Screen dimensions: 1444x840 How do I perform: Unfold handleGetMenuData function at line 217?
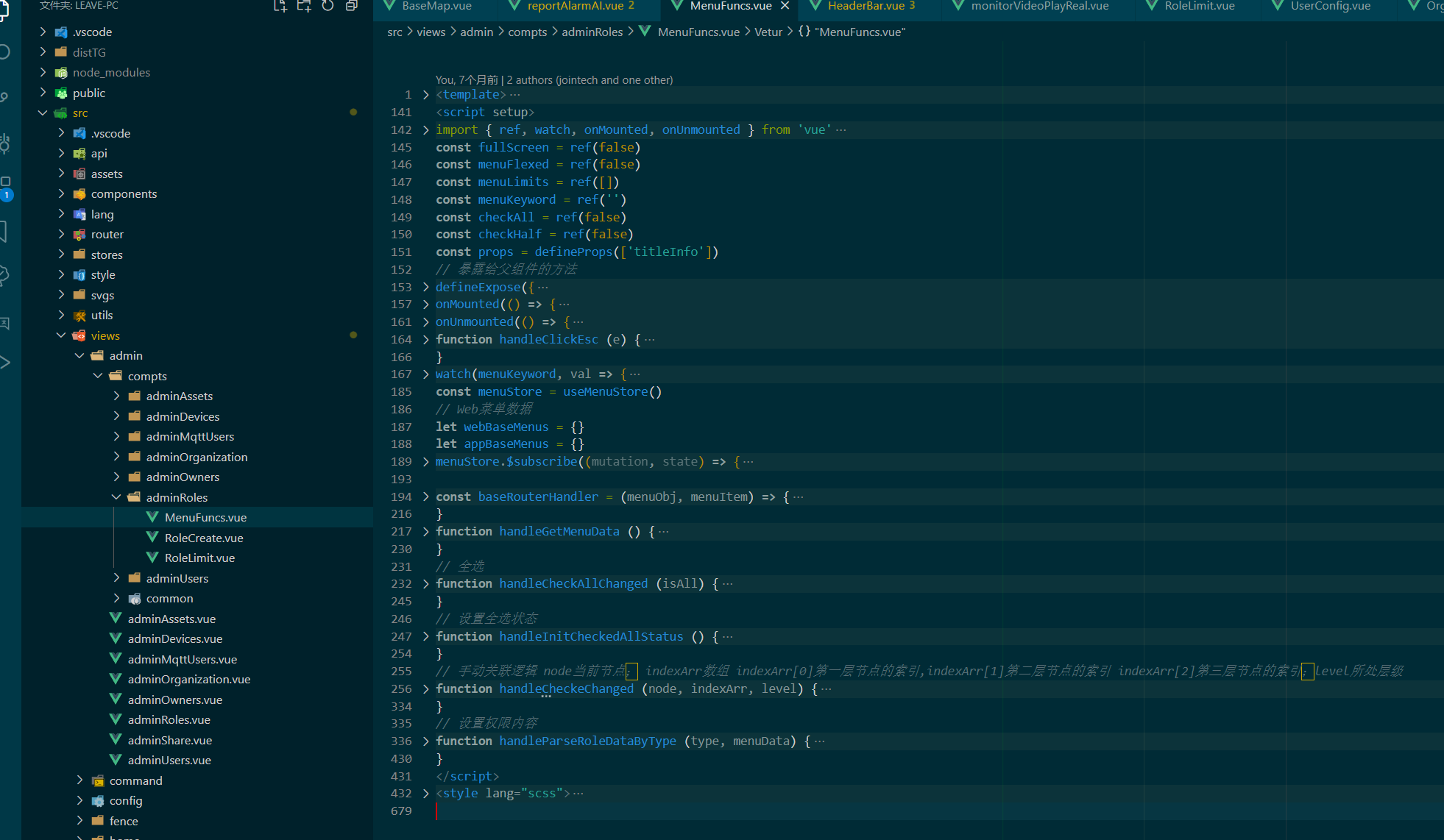[425, 532]
